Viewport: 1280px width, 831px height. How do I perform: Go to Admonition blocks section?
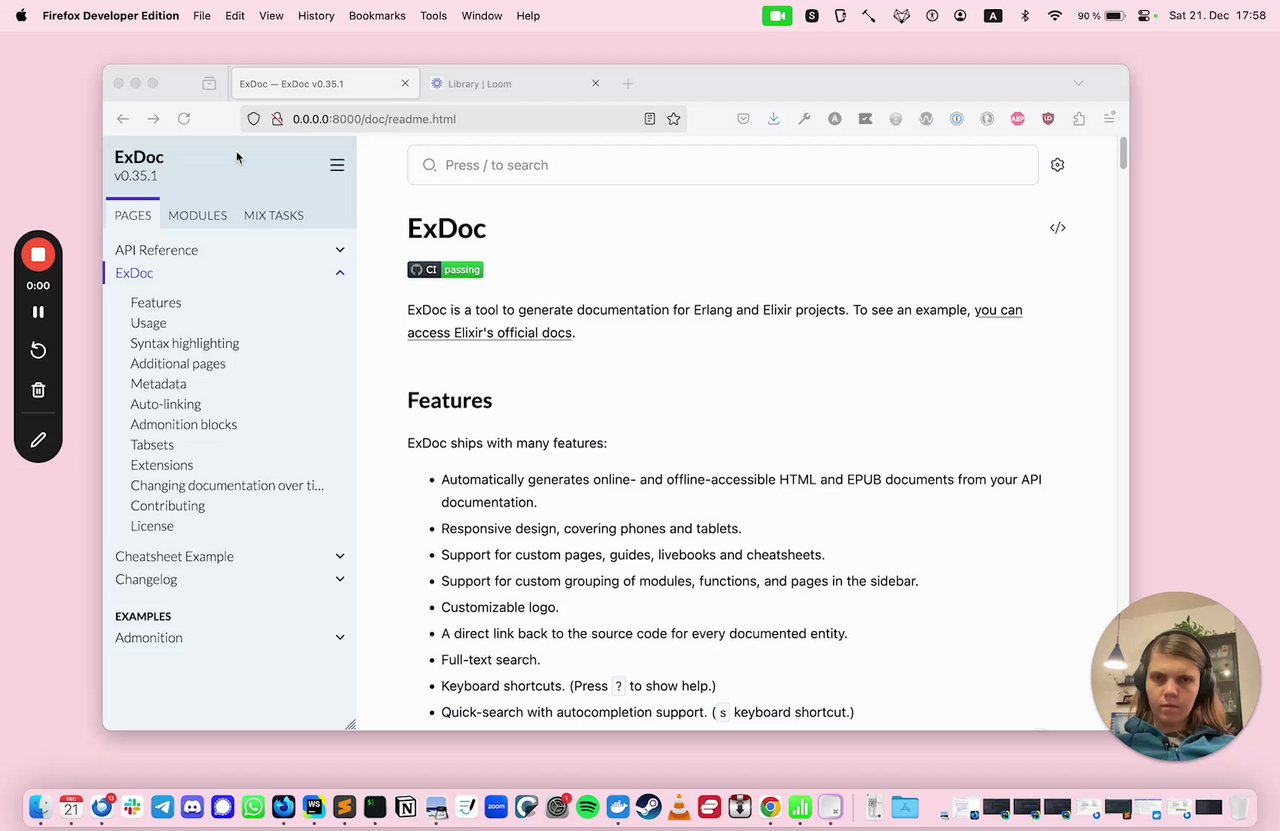184,424
